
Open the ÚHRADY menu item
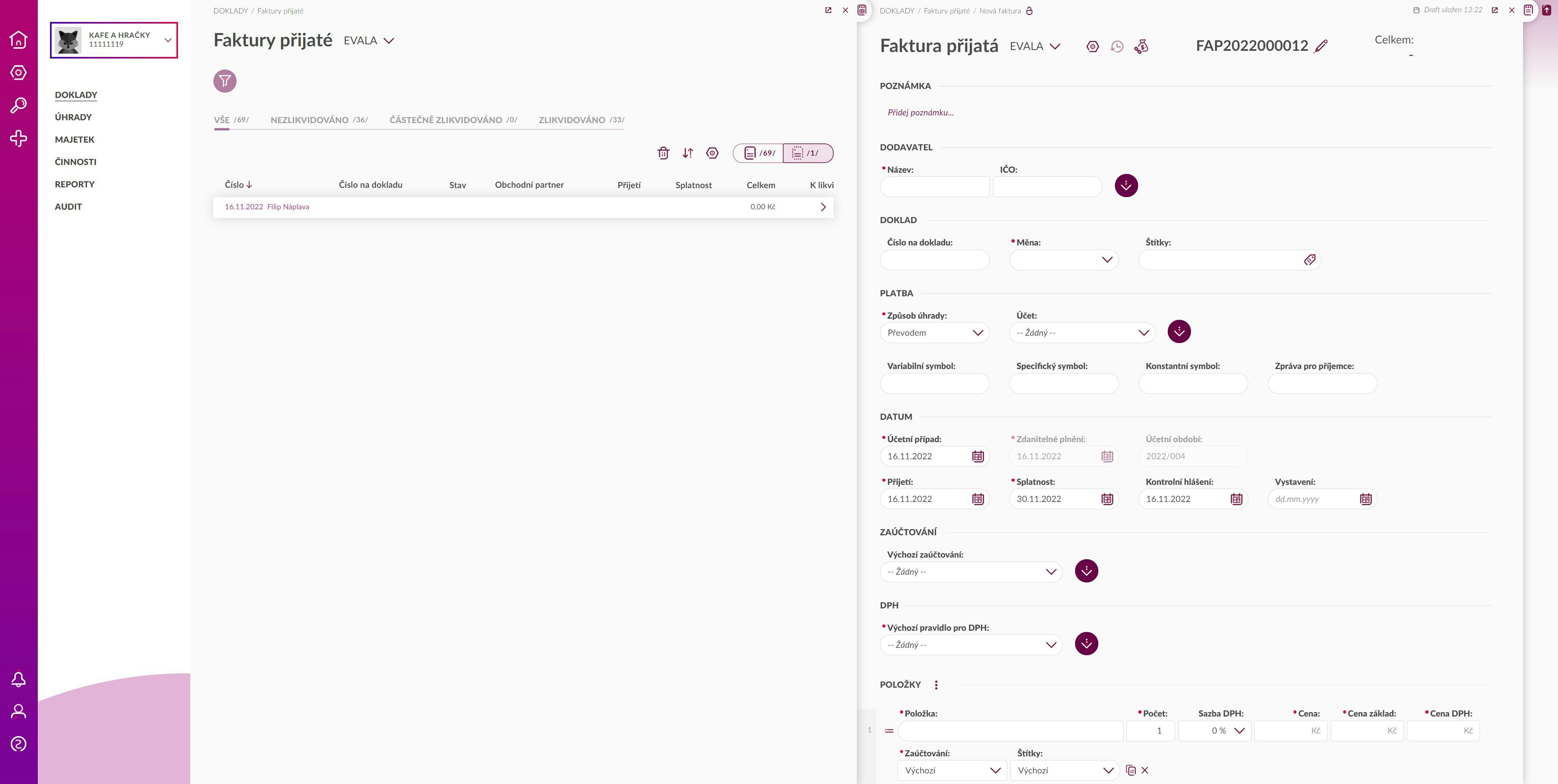pyautogui.click(x=73, y=117)
